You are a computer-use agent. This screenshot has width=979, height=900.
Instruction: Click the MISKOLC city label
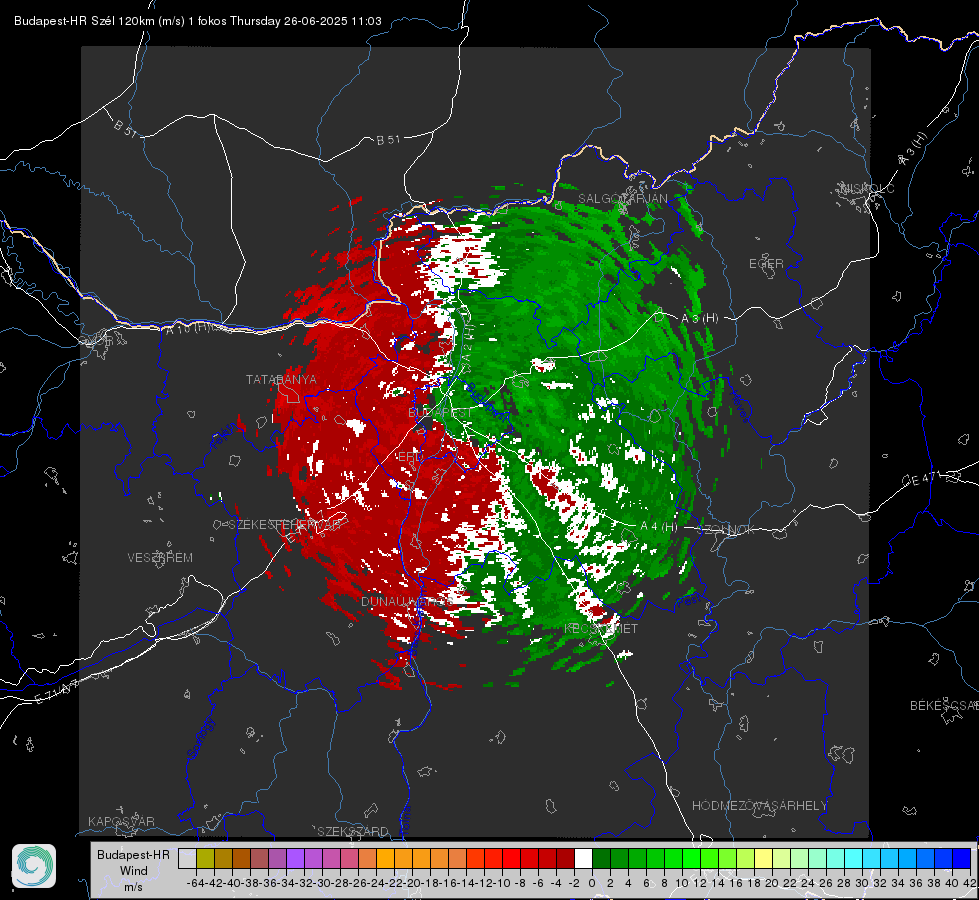click(867, 188)
